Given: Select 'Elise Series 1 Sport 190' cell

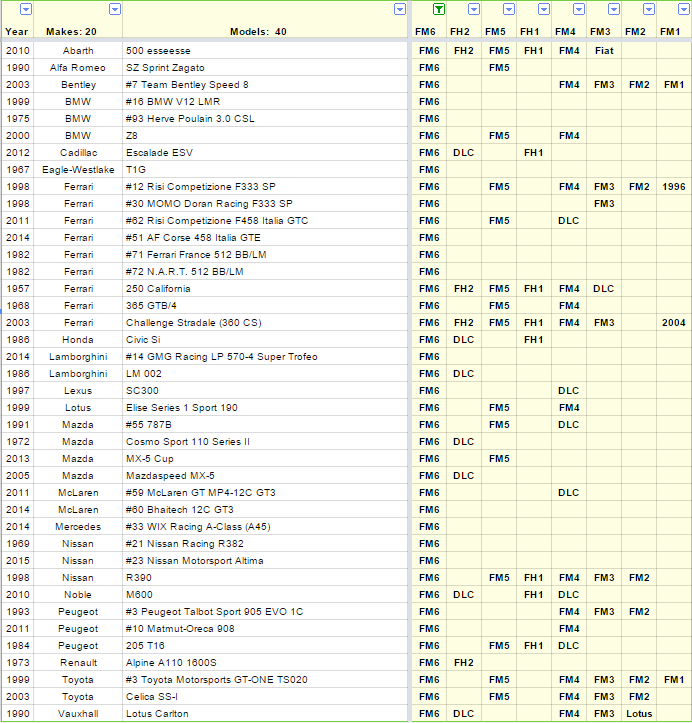Looking at the screenshot, I should click(265, 408).
